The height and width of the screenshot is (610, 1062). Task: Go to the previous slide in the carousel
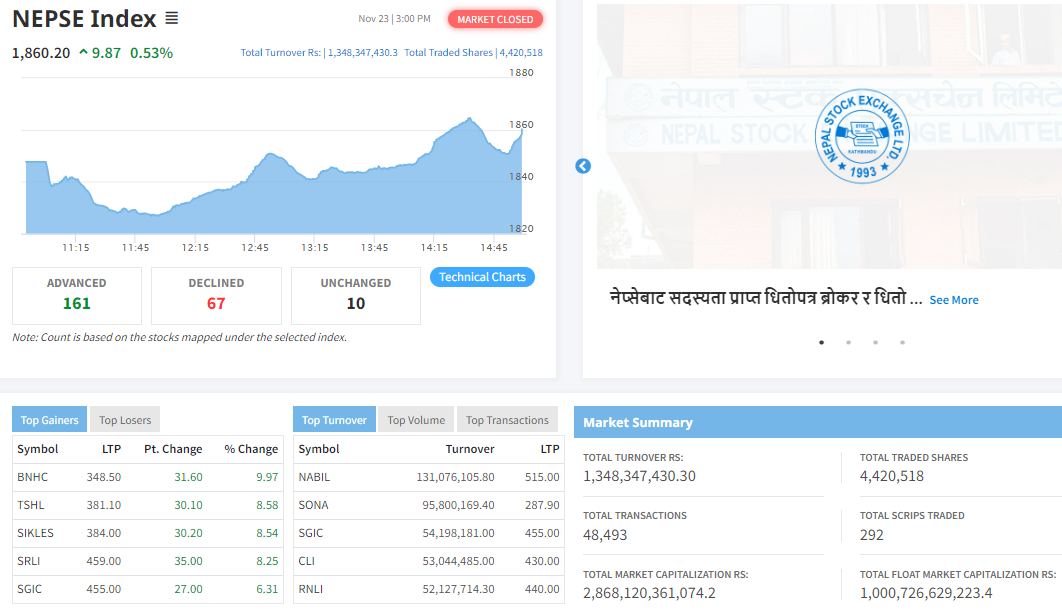[x=583, y=166]
